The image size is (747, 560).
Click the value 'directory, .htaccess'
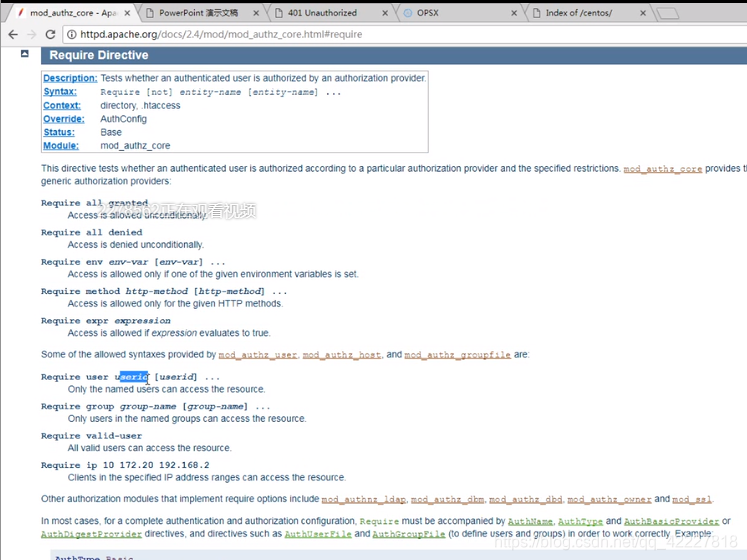tap(140, 106)
